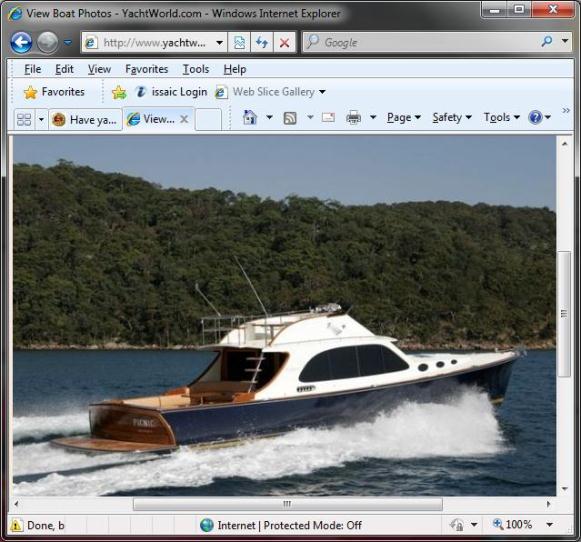Refresh the page with the refresh icon
Screen dimensions: 581x542
(x=262, y=43)
